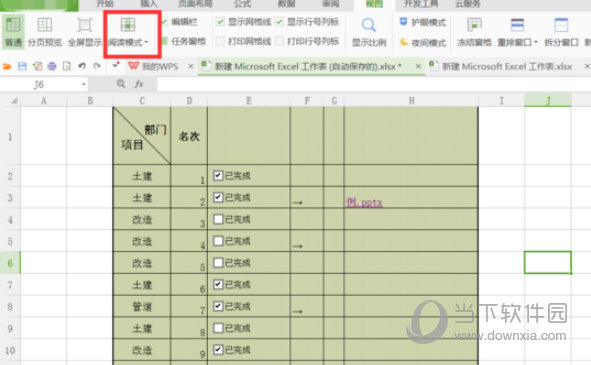Screen dimensions: 591x365
Task: Expand the Arrange Windows (重排窗口) dropdown arrow
Action: click(x=536, y=42)
